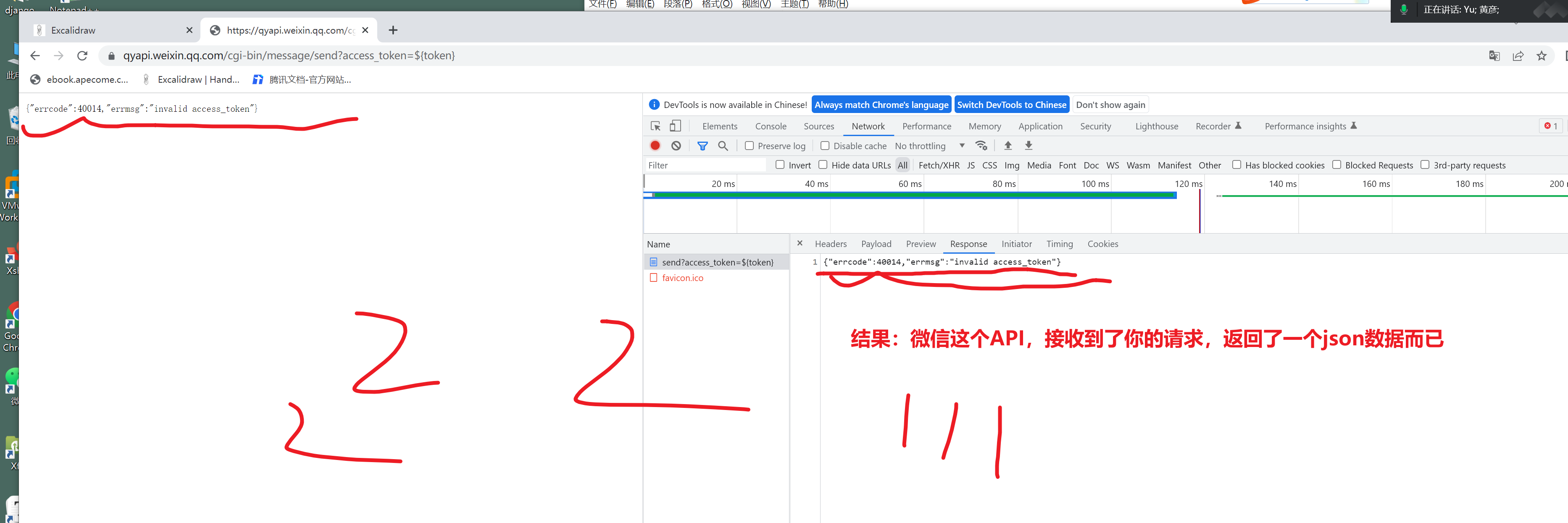Enable the Preserve log checkbox
1568x523 pixels.
tap(749, 145)
